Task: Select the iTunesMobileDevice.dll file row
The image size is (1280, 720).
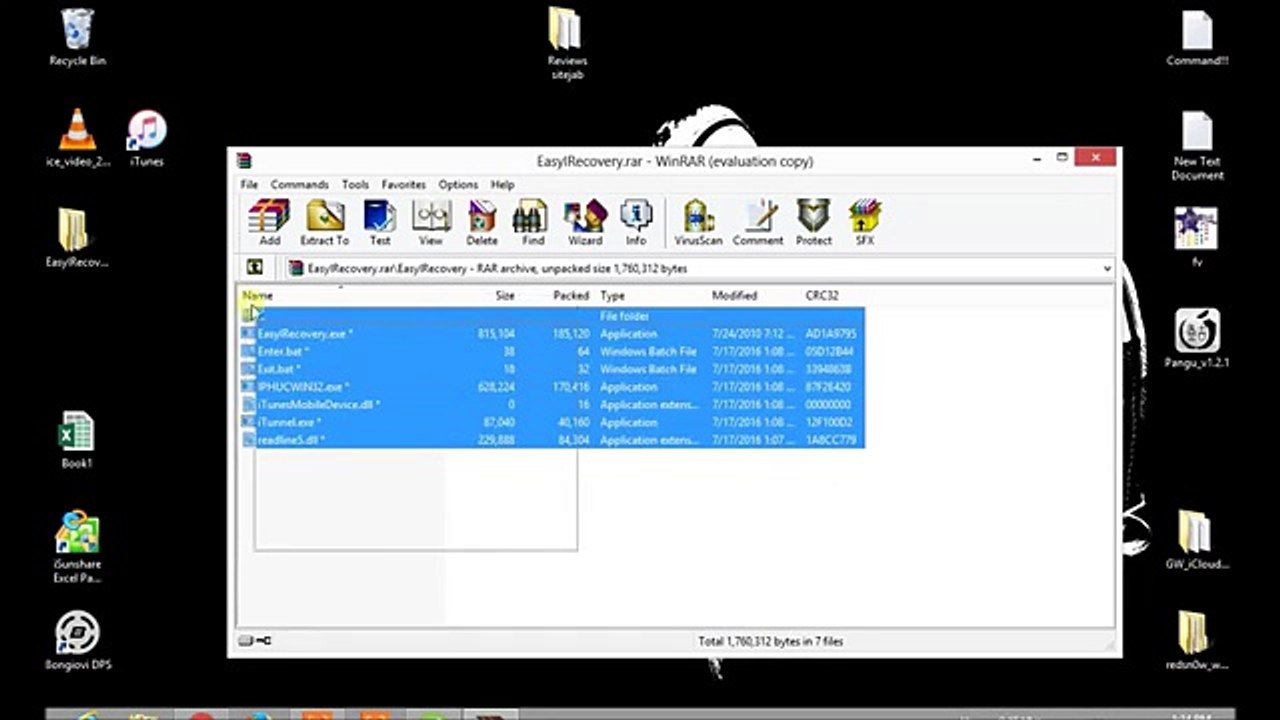Action: point(552,405)
